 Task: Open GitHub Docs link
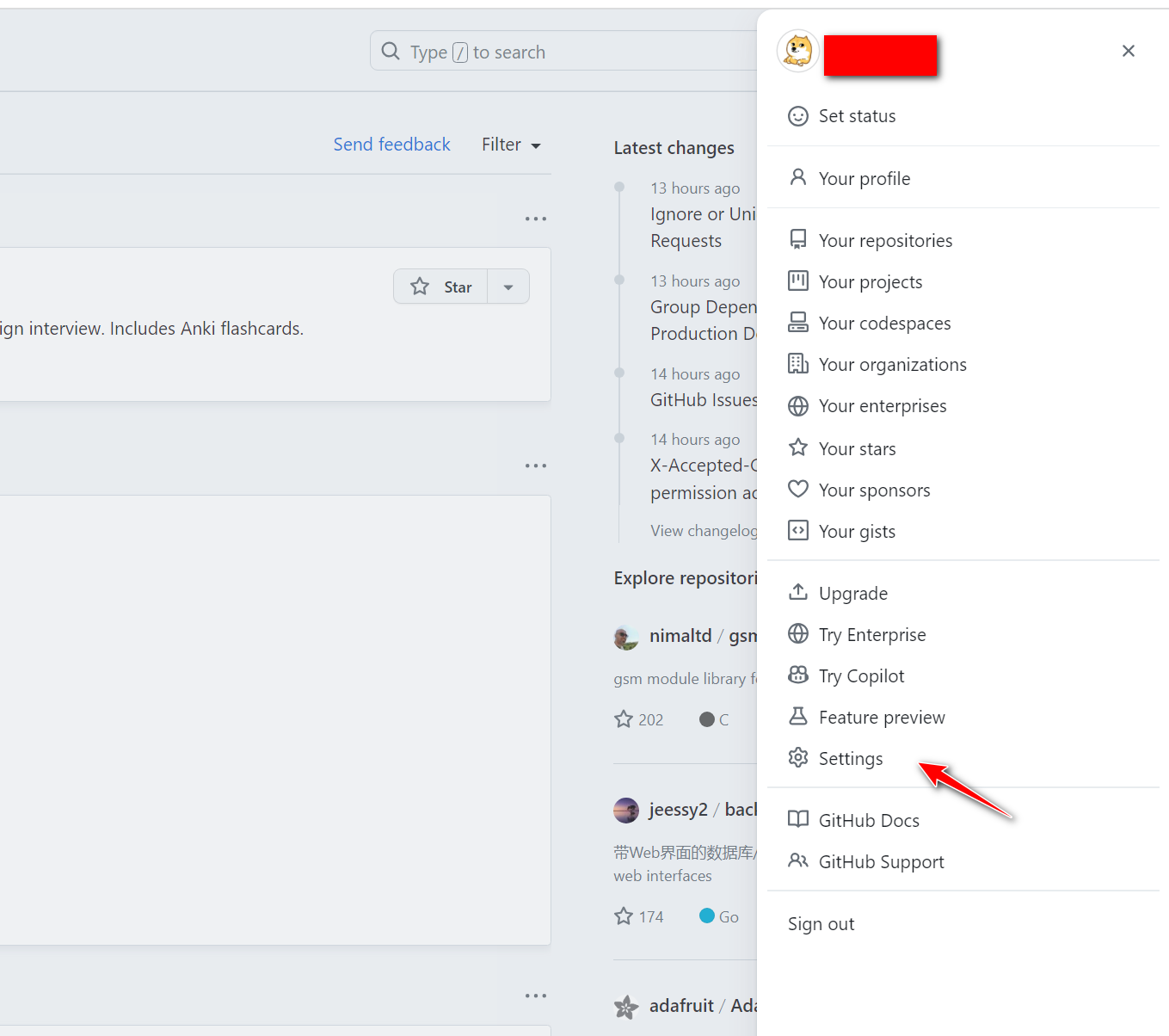click(x=868, y=821)
